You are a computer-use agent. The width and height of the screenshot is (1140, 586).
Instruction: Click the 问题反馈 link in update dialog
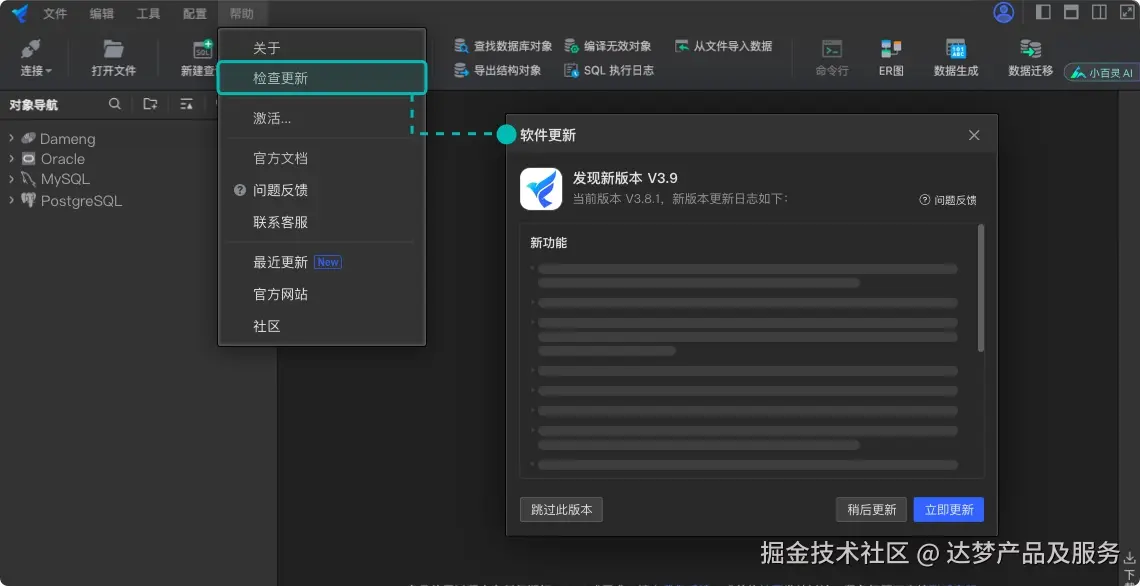click(x=948, y=200)
